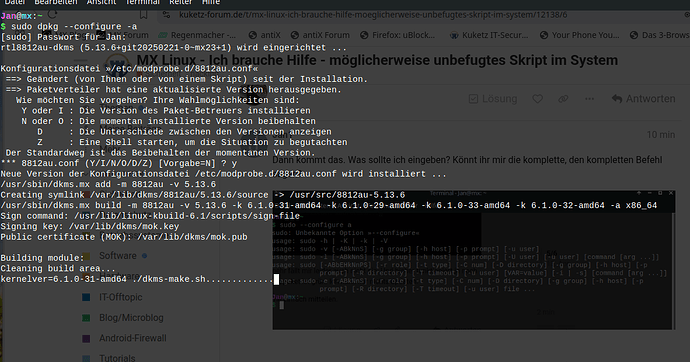Copy post link via chain icon
Viewport: 690px width, 362px height.
pos(563,99)
